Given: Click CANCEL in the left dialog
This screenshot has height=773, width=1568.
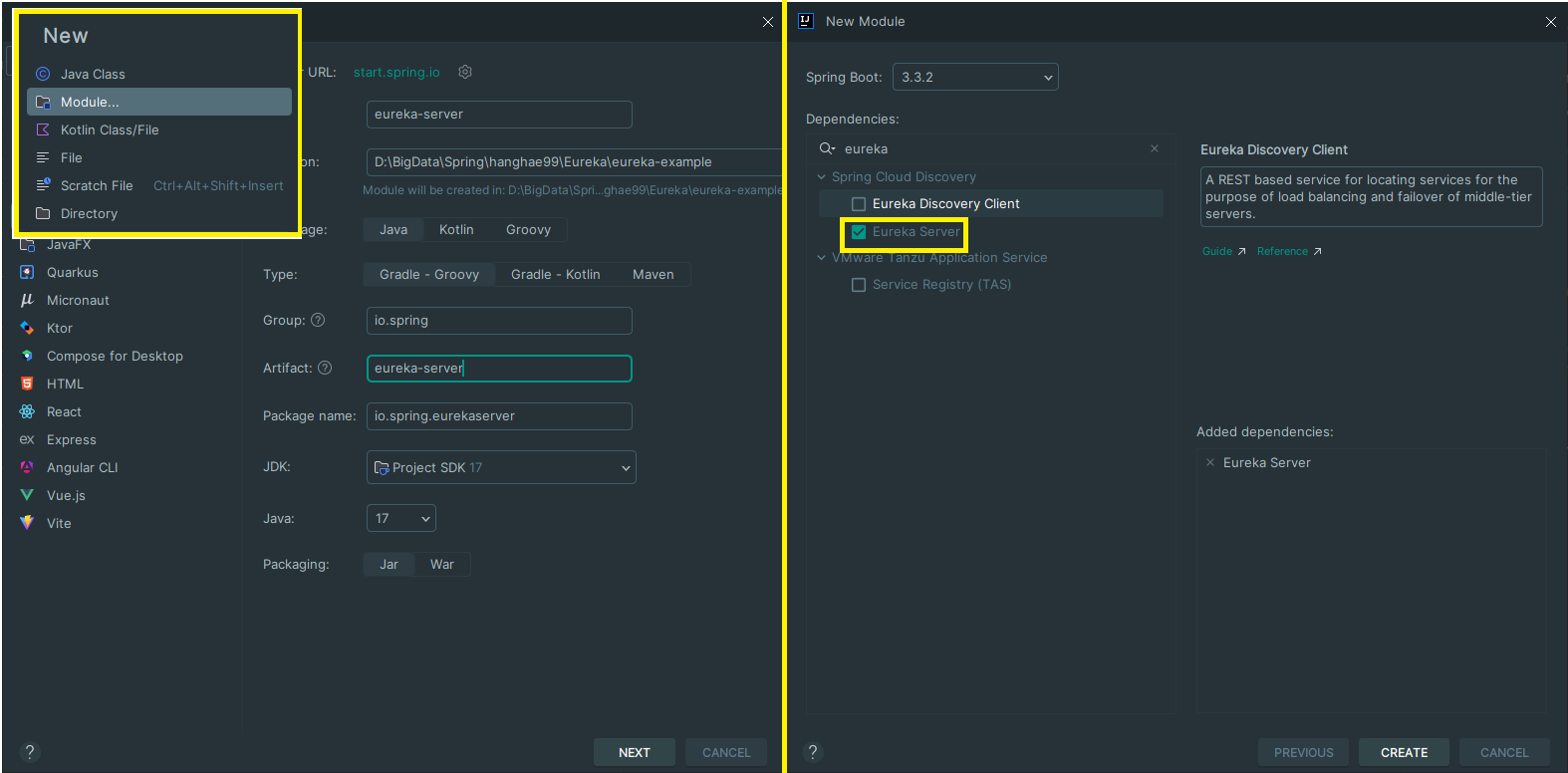Looking at the screenshot, I should pos(726,752).
